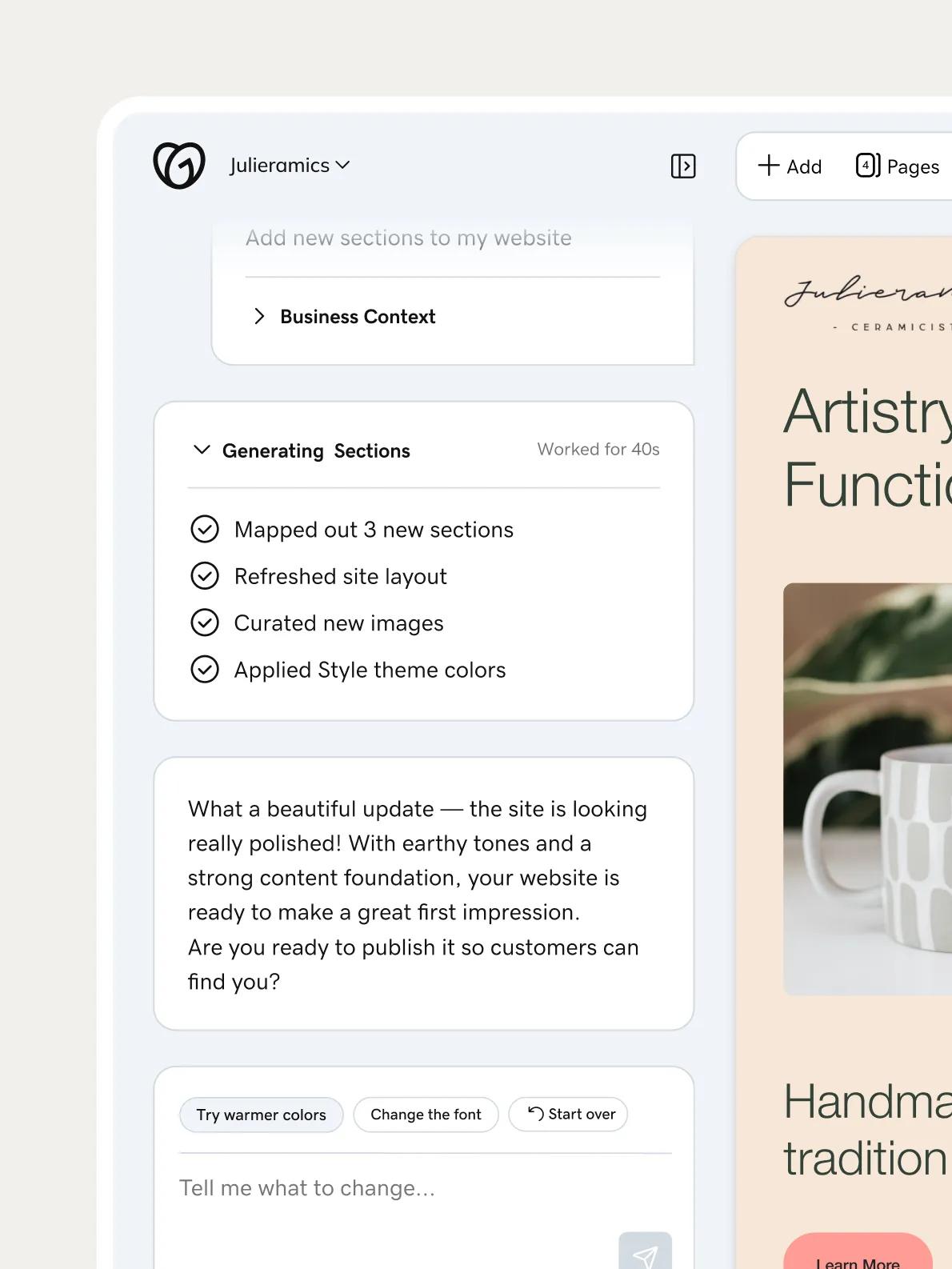952x1269 pixels.
Task: Click the Learn More button in the preview
Action: [x=857, y=1258]
